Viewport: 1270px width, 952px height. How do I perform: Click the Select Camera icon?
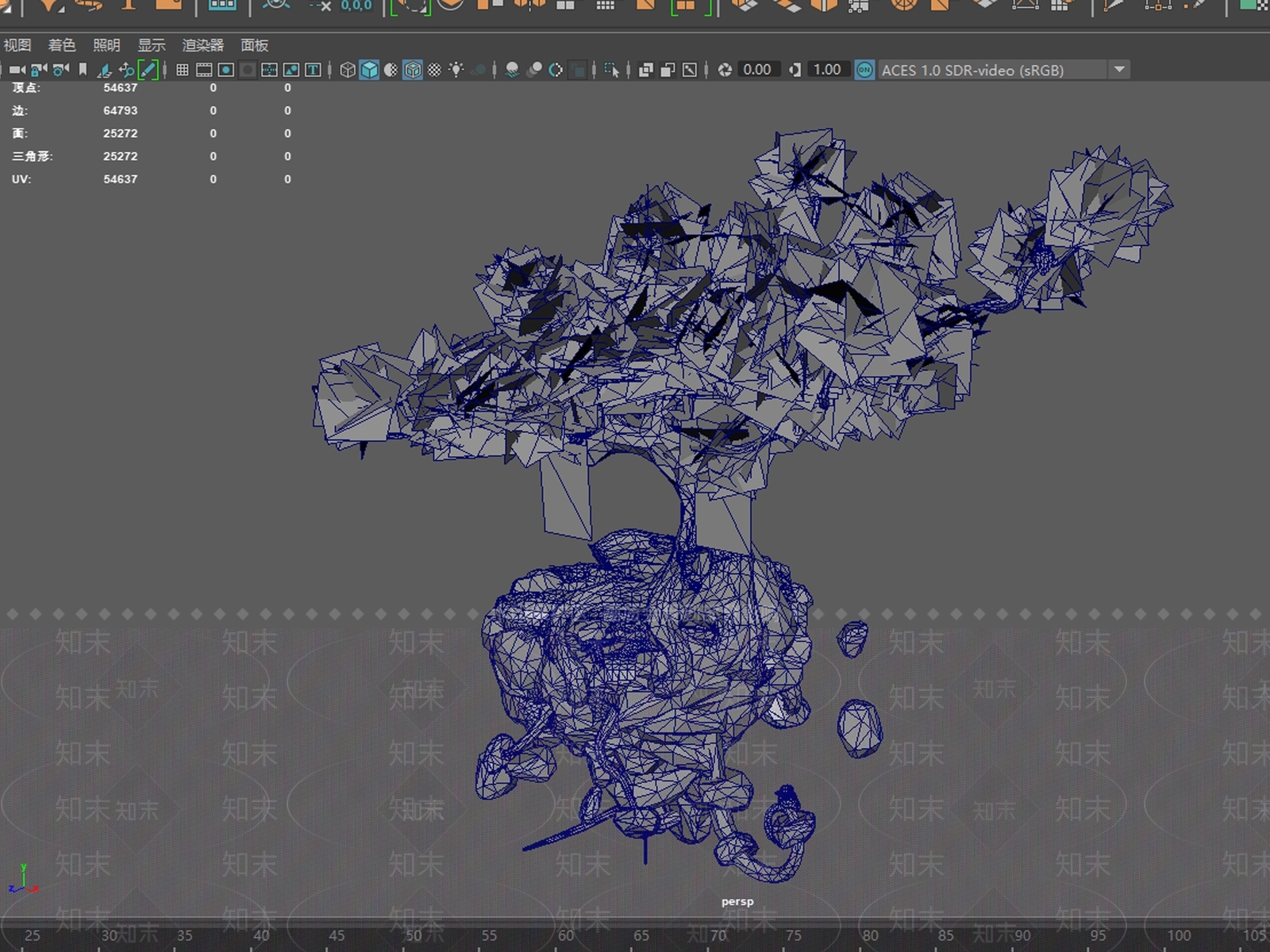coord(17,70)
